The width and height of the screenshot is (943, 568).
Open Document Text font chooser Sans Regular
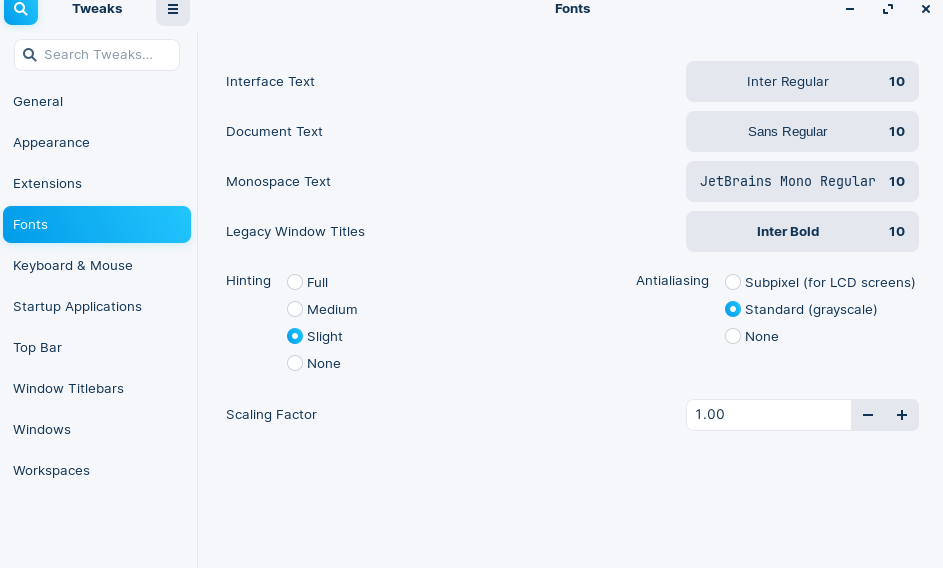(x=802, y=132)
